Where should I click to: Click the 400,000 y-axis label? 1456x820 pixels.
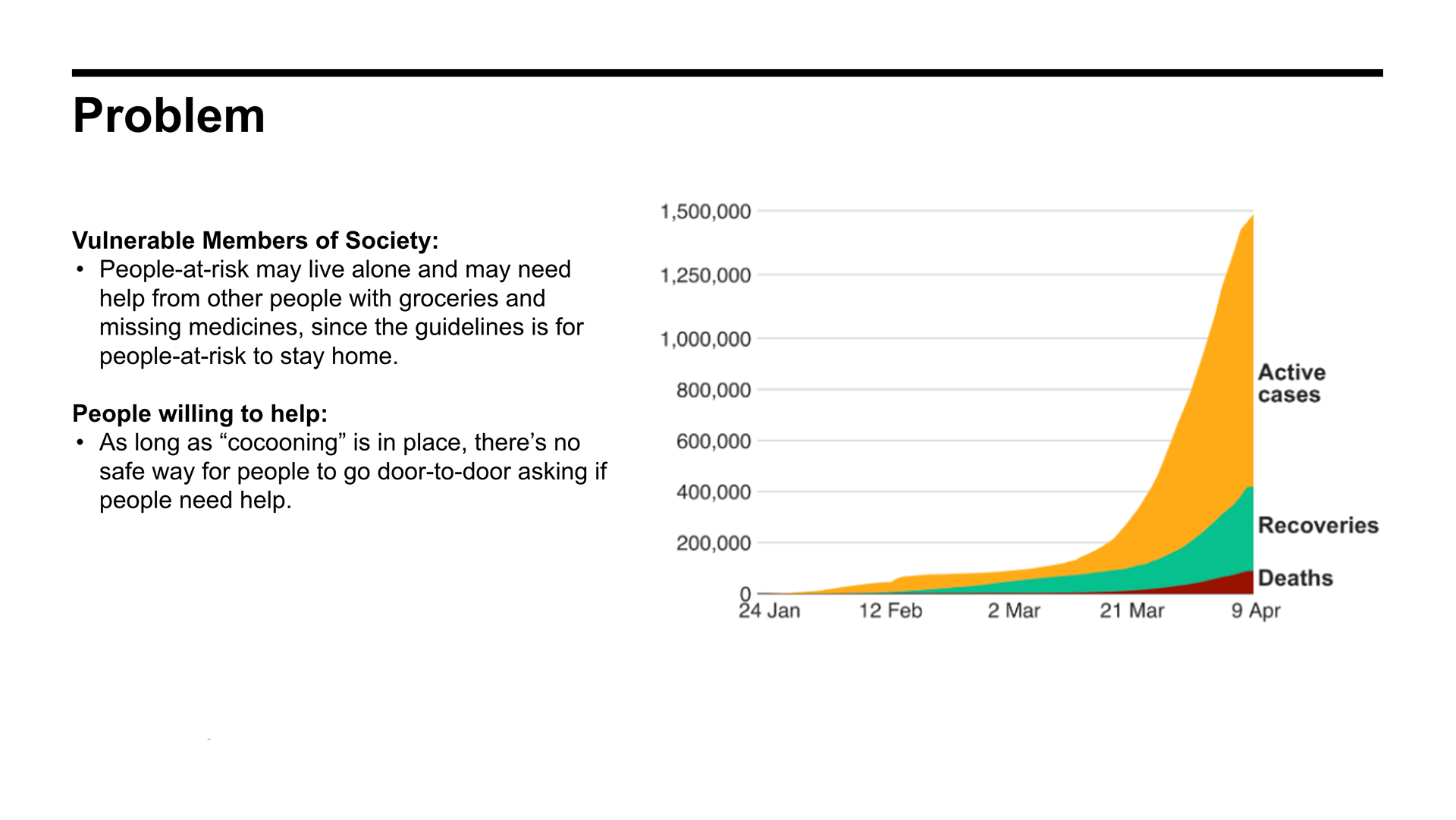tap(713, 492)
